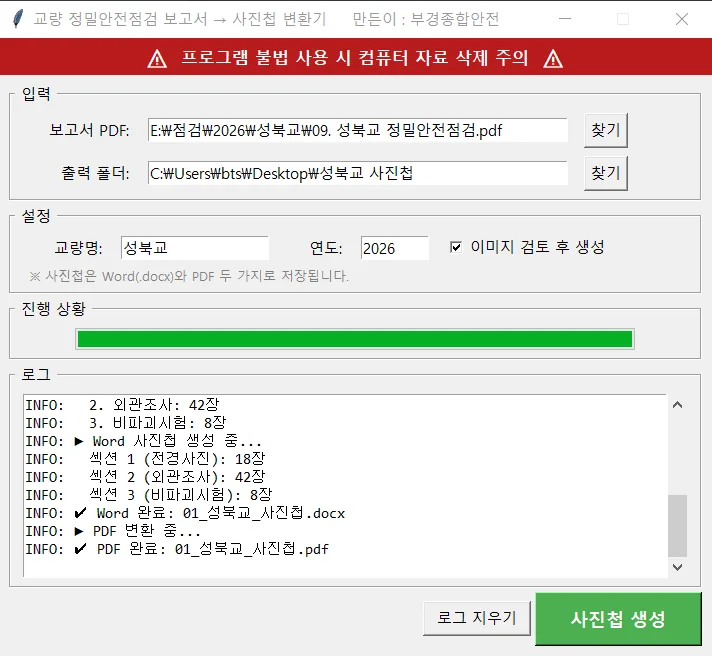Minimize the converter window
The image size is (712, 656).
click(x=565, y=19)
